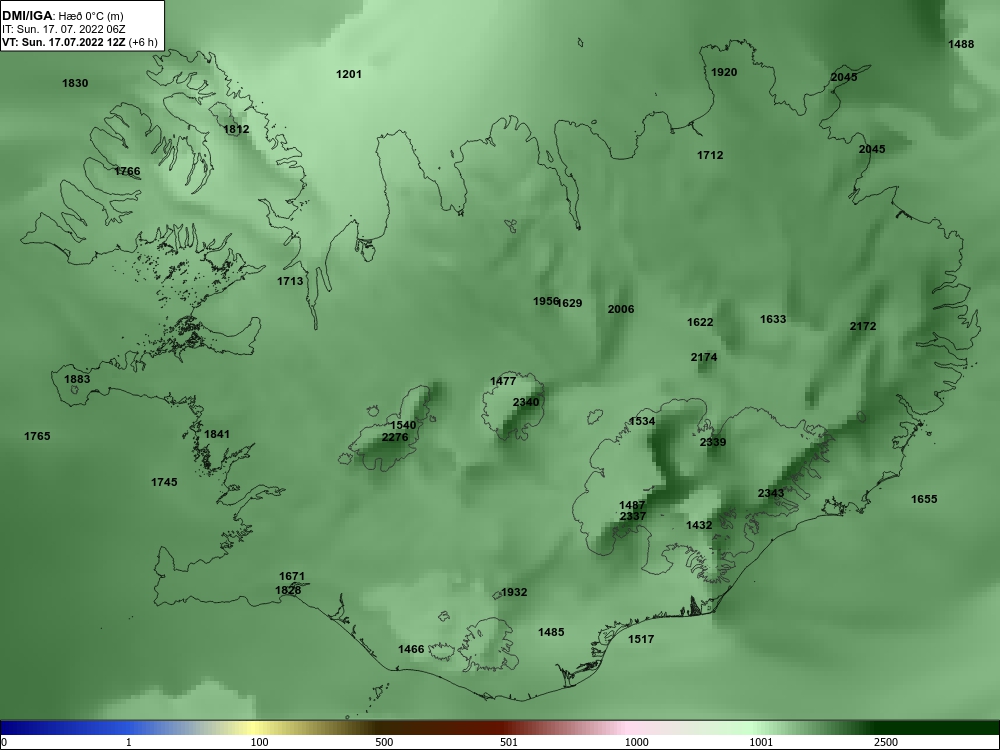Image resolution: width=1000 pixels, height=750 pixels.
Task: Select the 2172 height label
Action: (863, 326)
